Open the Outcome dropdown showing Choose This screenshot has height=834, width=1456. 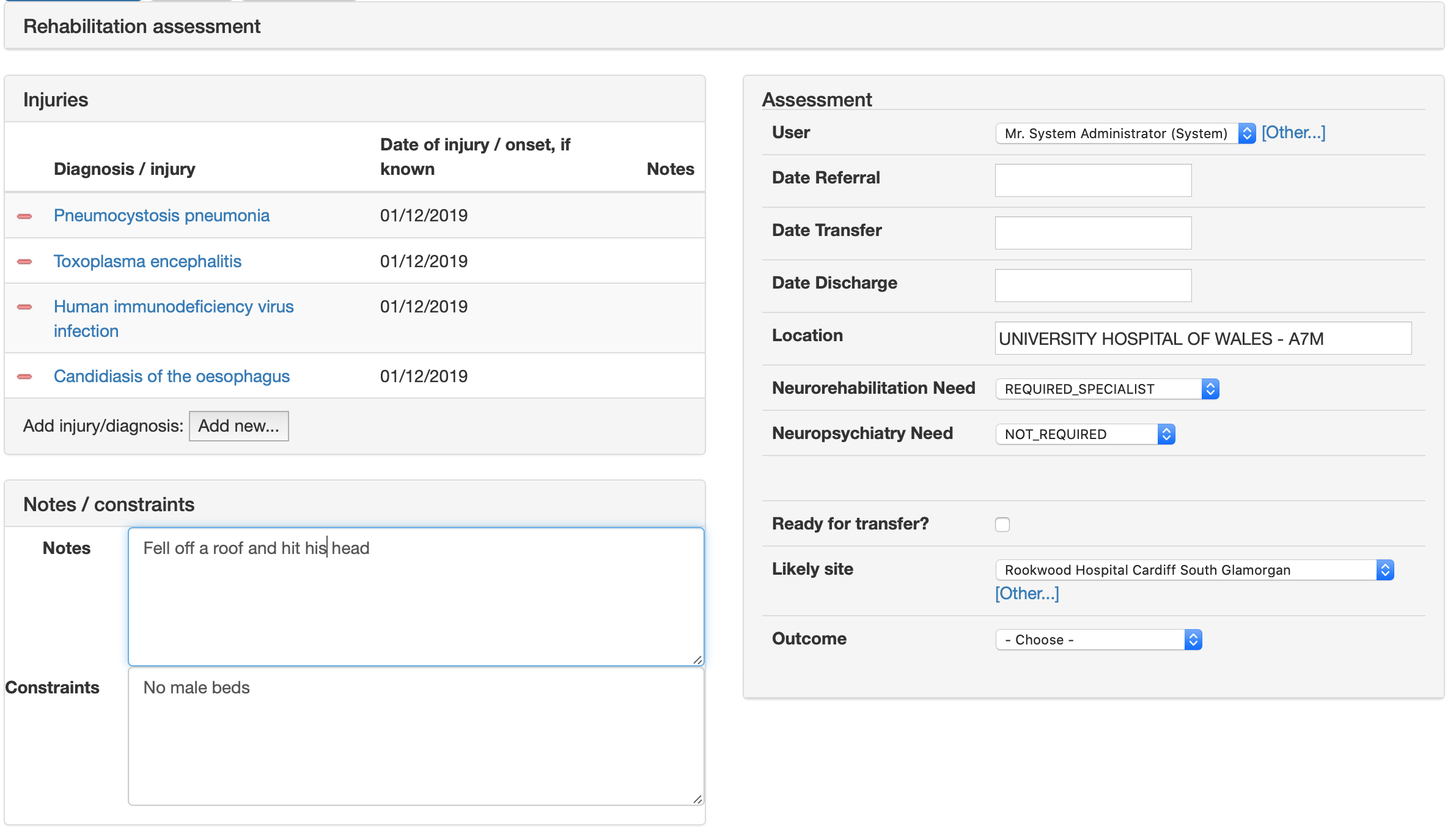[1098, 639]
